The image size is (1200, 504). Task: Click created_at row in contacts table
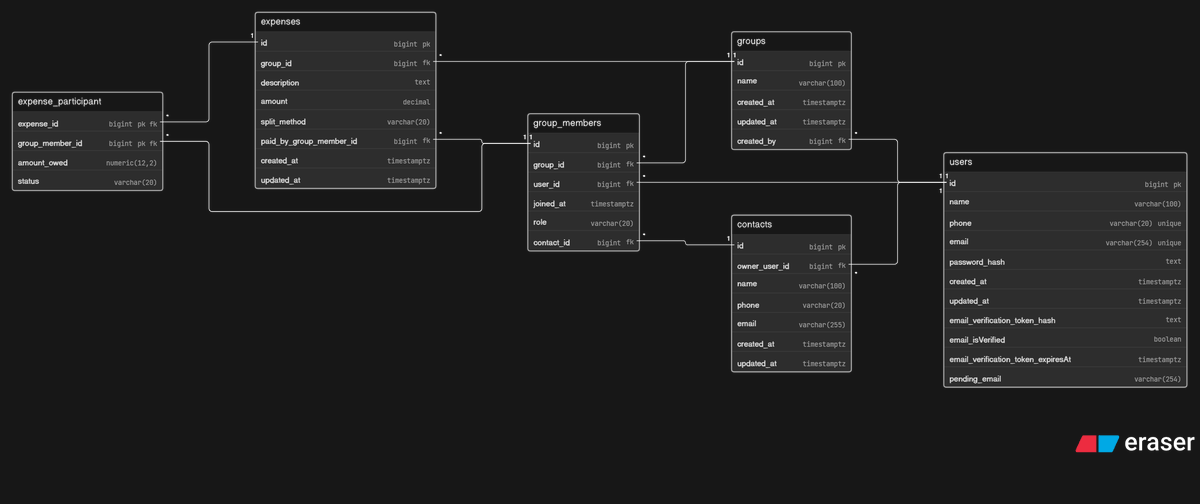791,344
